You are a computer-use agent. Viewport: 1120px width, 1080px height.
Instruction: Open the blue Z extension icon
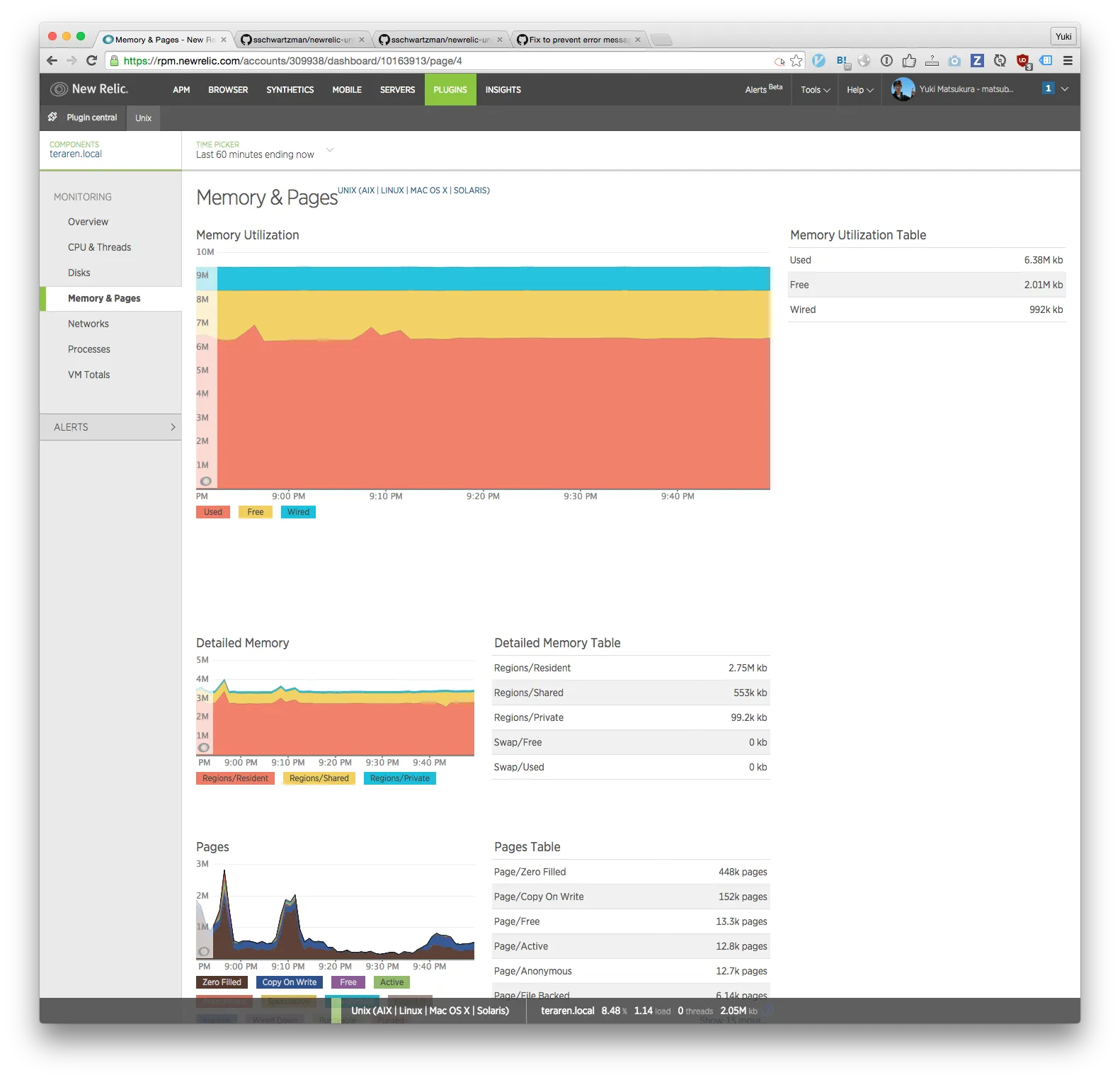(977, 61)
